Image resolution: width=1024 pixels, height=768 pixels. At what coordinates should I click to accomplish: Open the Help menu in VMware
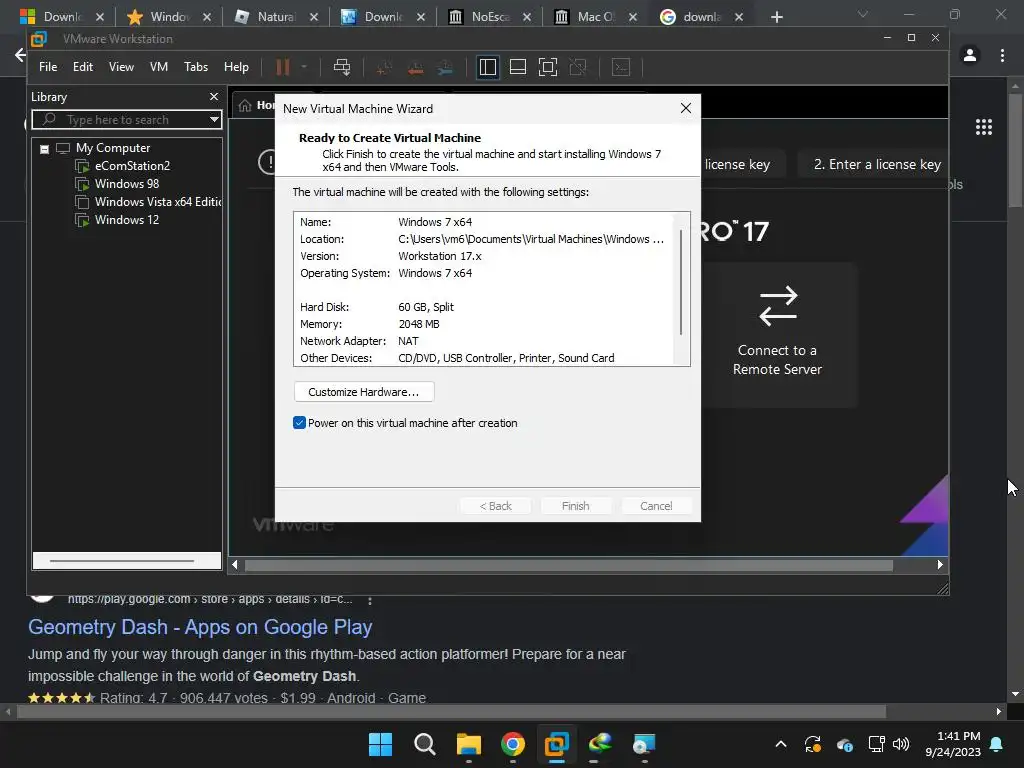(x=236, y=67)
